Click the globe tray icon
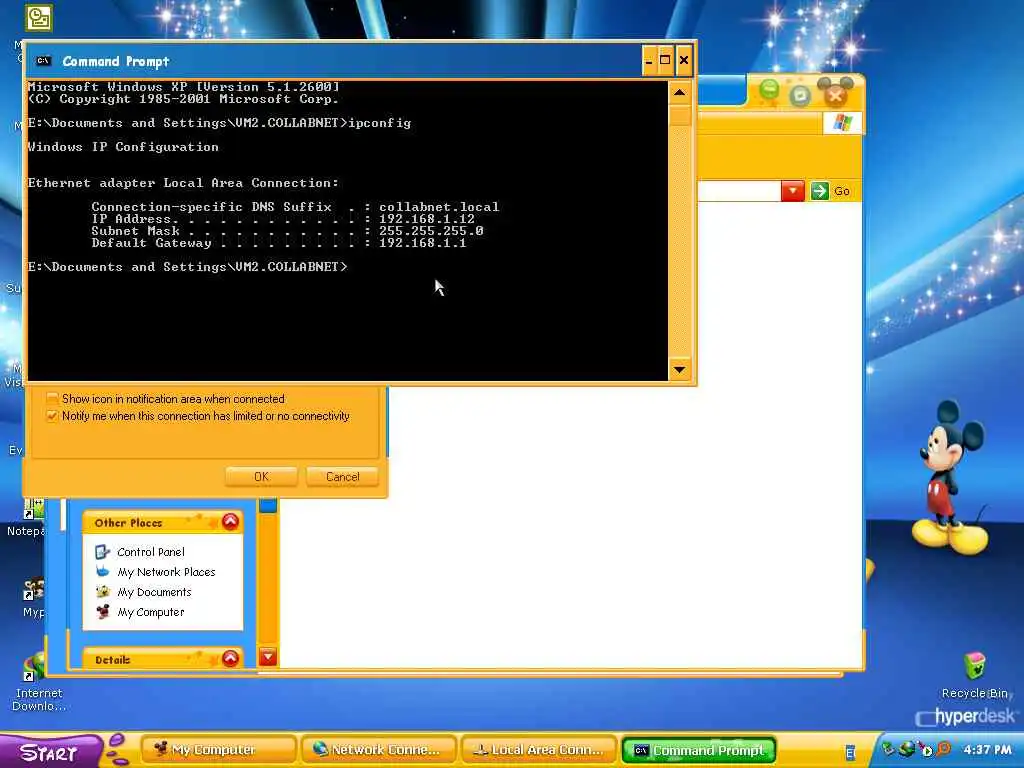The width and height of the screenshot is (1024, 768). pyautogui.click(x=906, y=748)
